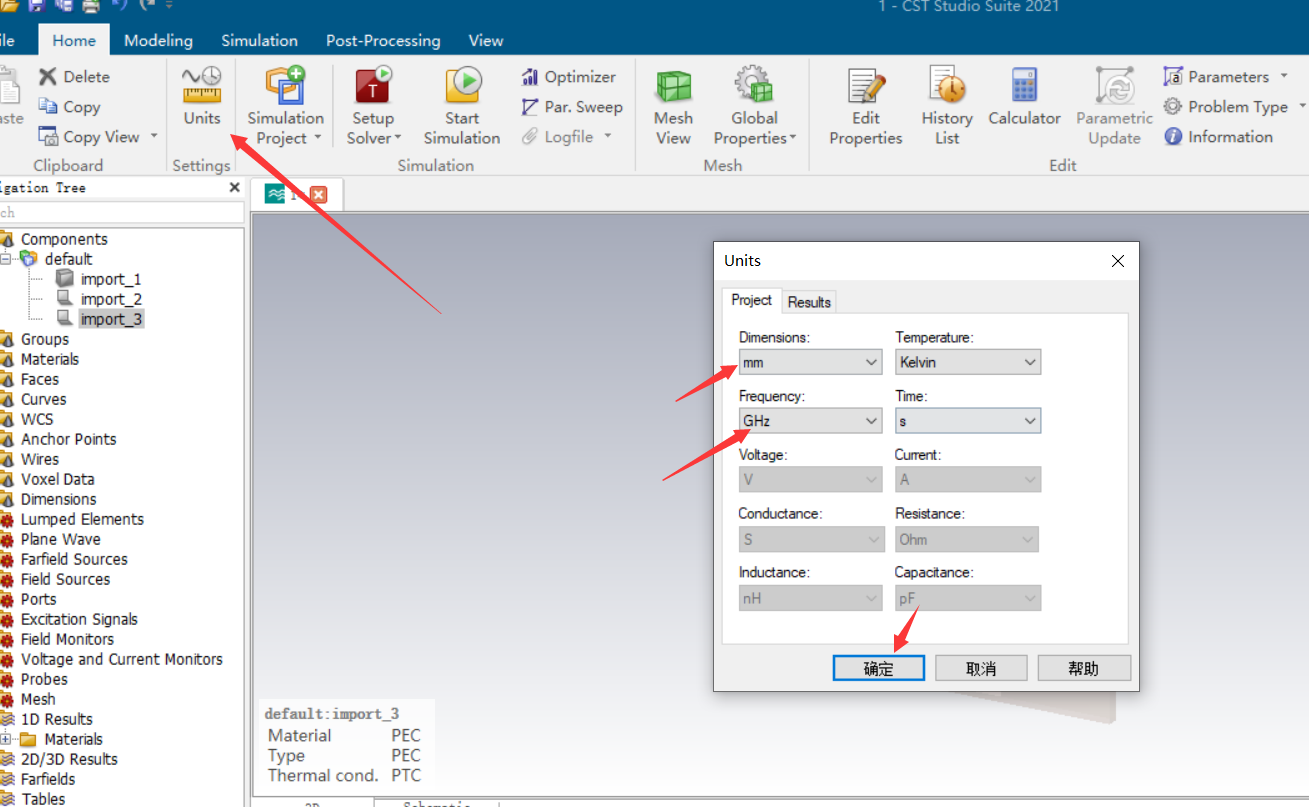Select Lumped Elements in tree
The height and width of the screenshot is (807, 1309).
82,519
